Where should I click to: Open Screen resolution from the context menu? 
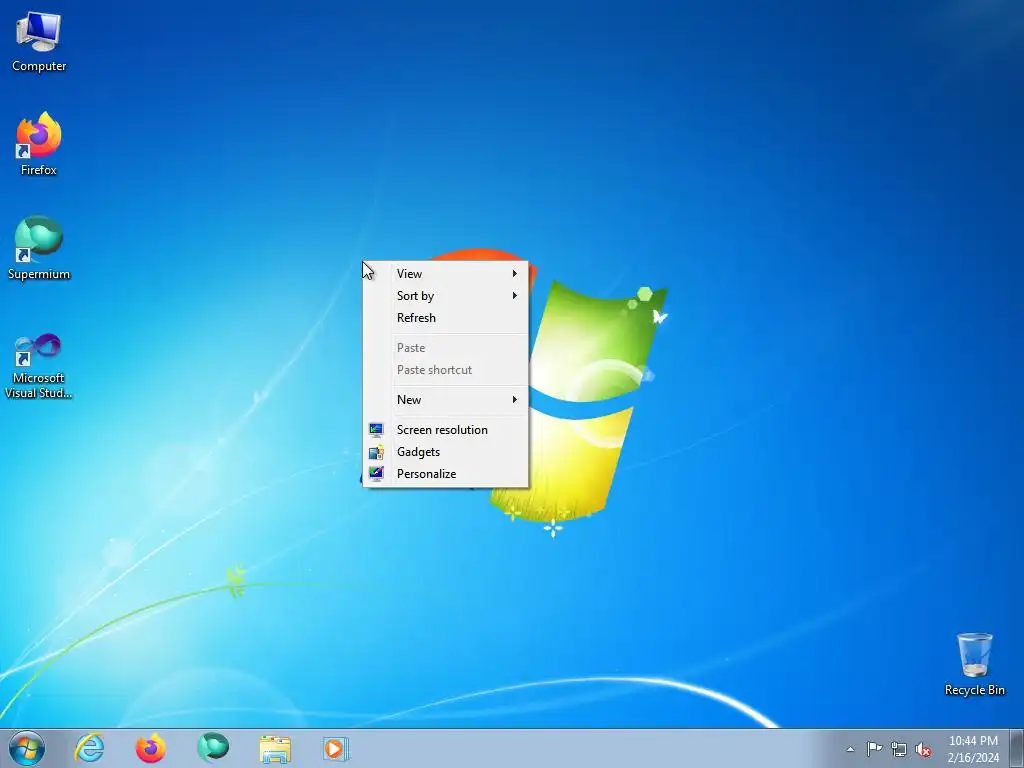tap(445, 430)
